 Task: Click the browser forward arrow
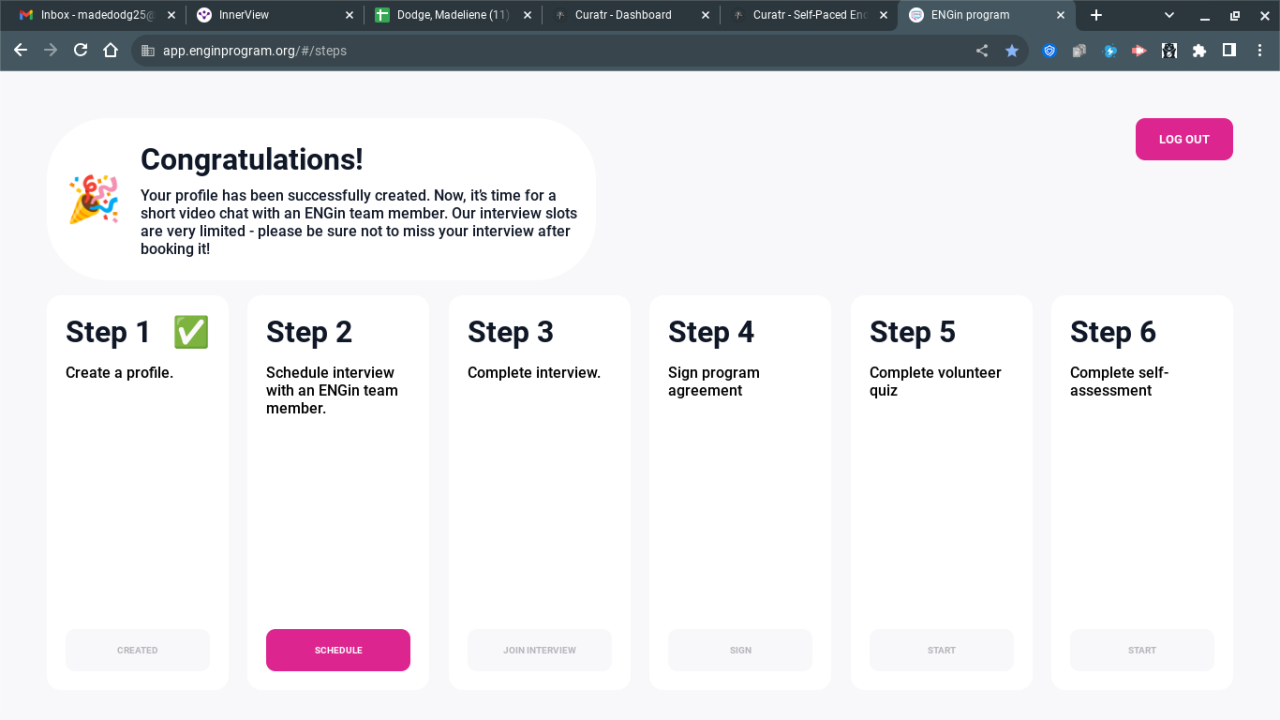click(x=50, y=50)
